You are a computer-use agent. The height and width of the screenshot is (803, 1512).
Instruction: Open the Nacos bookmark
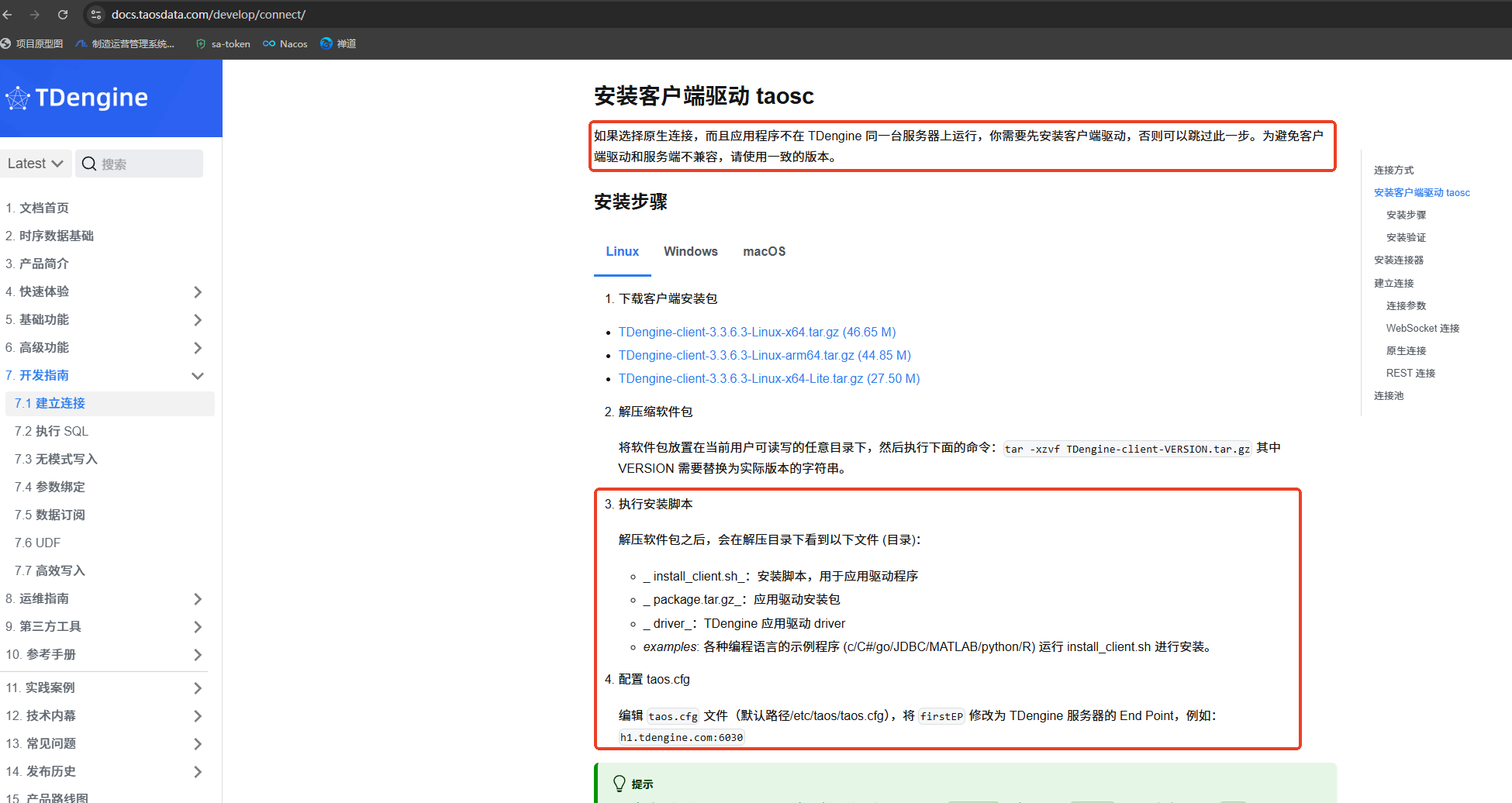tap(285, 43)
